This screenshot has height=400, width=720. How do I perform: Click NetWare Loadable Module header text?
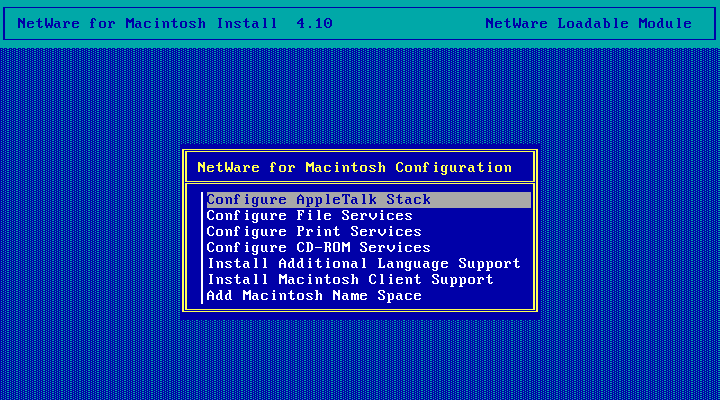(x=588, y=23)
